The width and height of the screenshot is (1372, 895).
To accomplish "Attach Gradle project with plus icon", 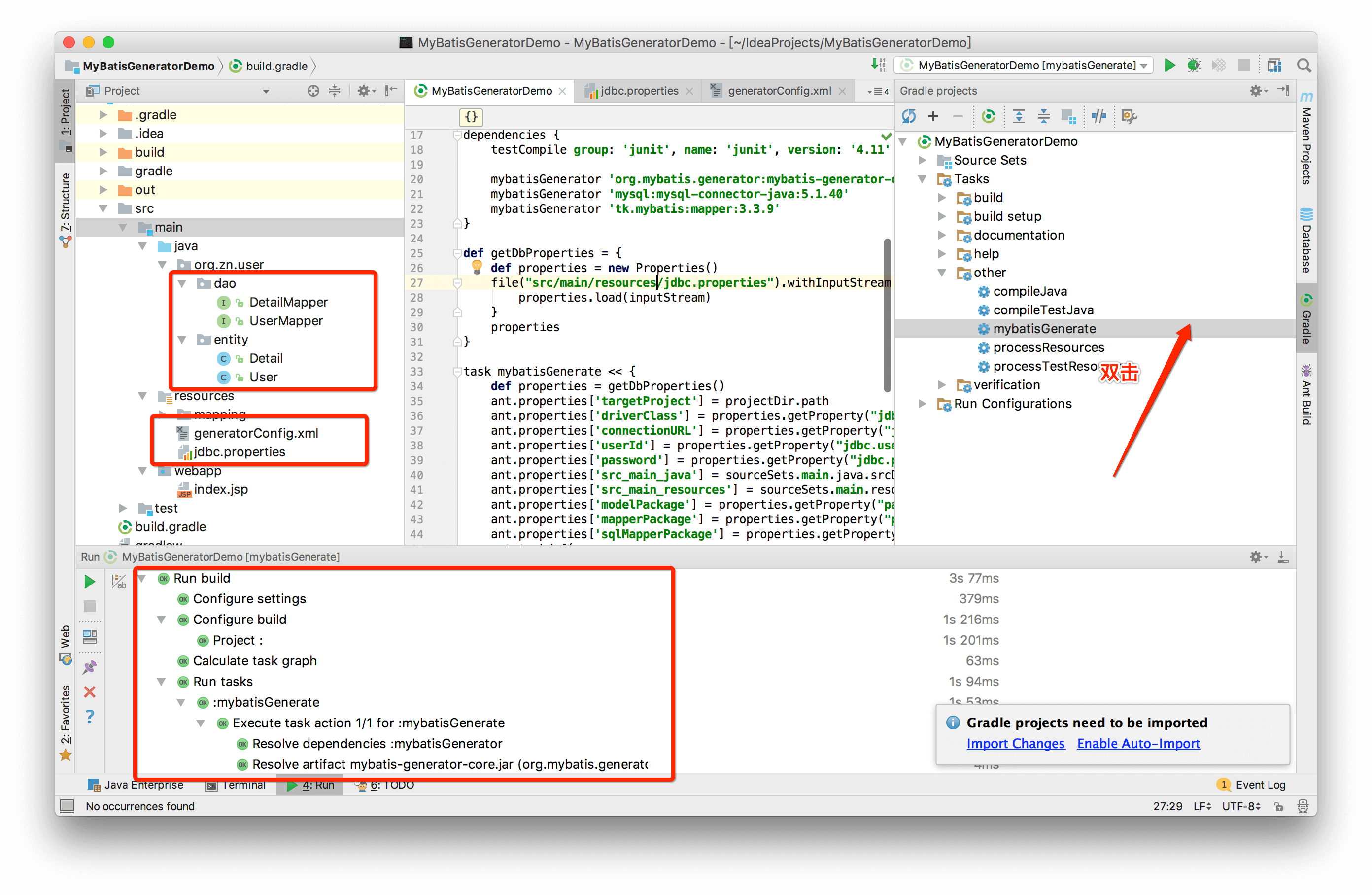I will 933,116.
